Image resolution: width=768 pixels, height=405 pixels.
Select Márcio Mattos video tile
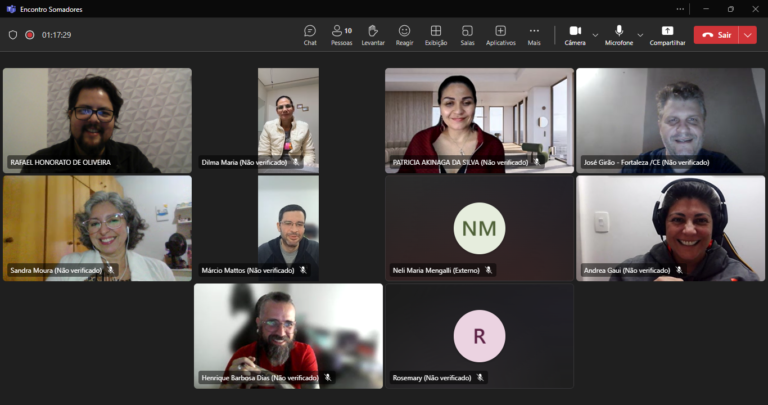288,228
